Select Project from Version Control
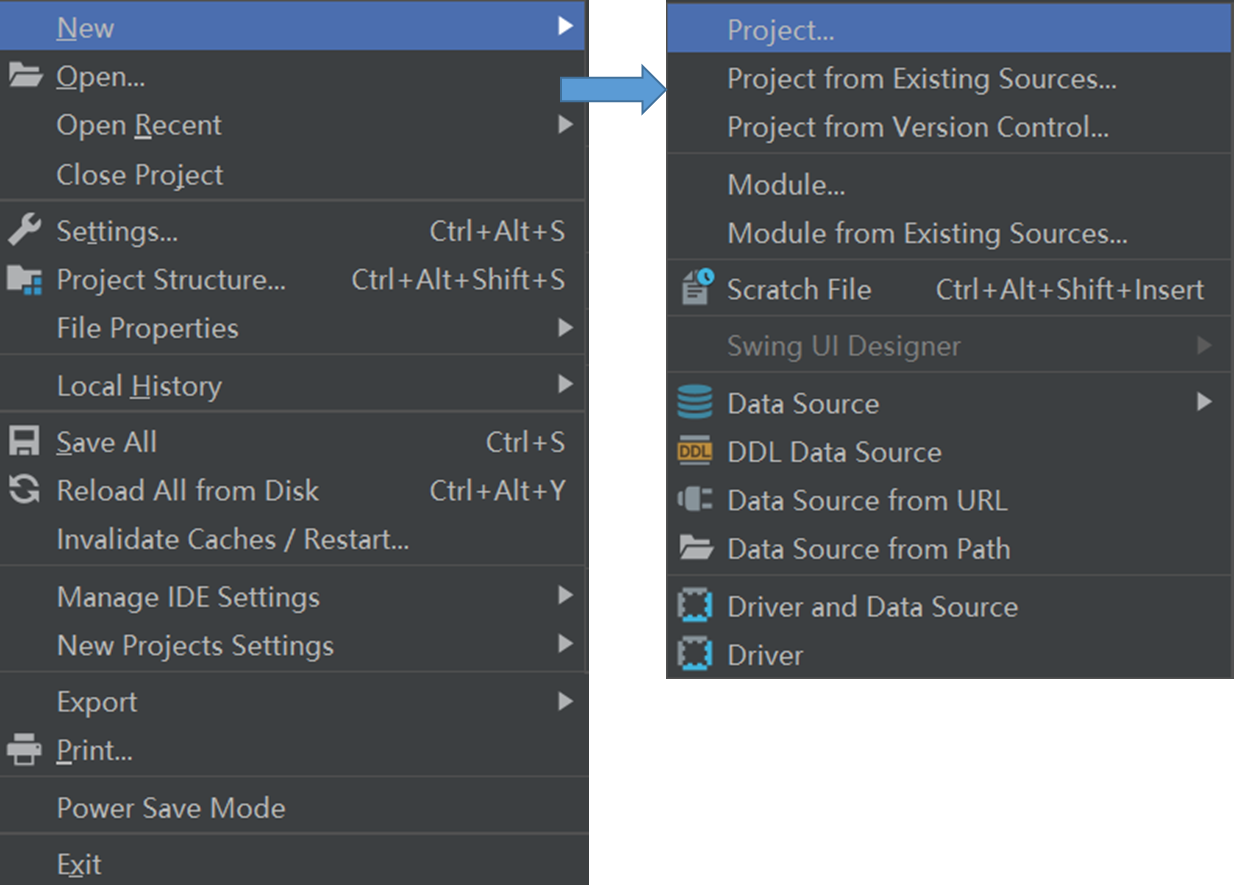This screenshot has height=885, width=1234. tap(917, 127)
